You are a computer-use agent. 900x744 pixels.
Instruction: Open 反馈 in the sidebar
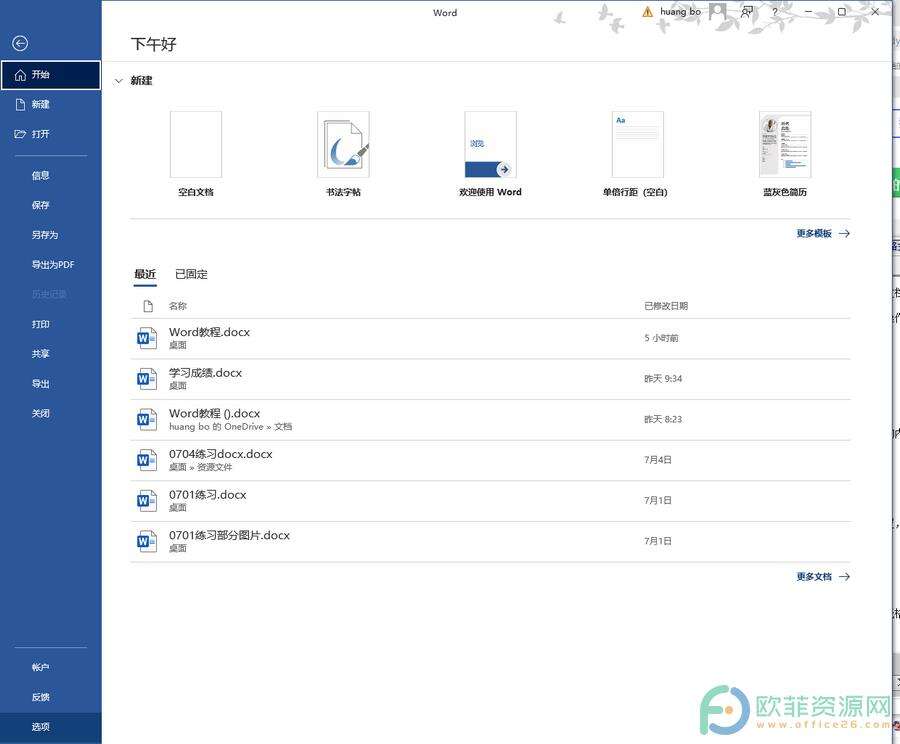point(51,697)
